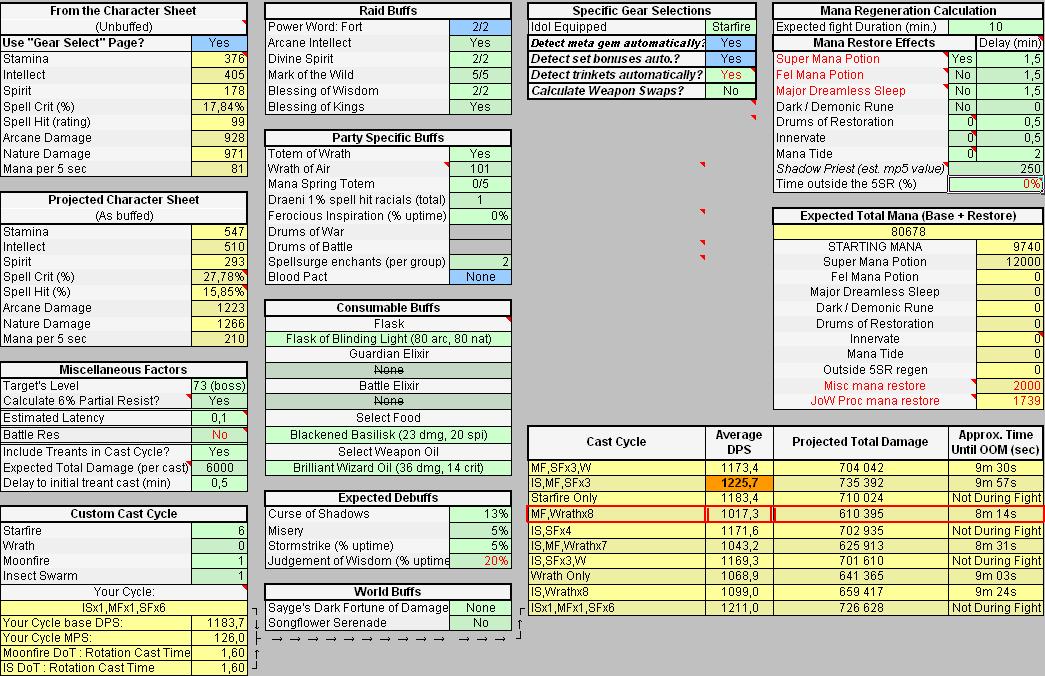Select the highlighted MF,Wrathx8 cast cycle row
This screenshot has height=676, width=1045.
785,514
